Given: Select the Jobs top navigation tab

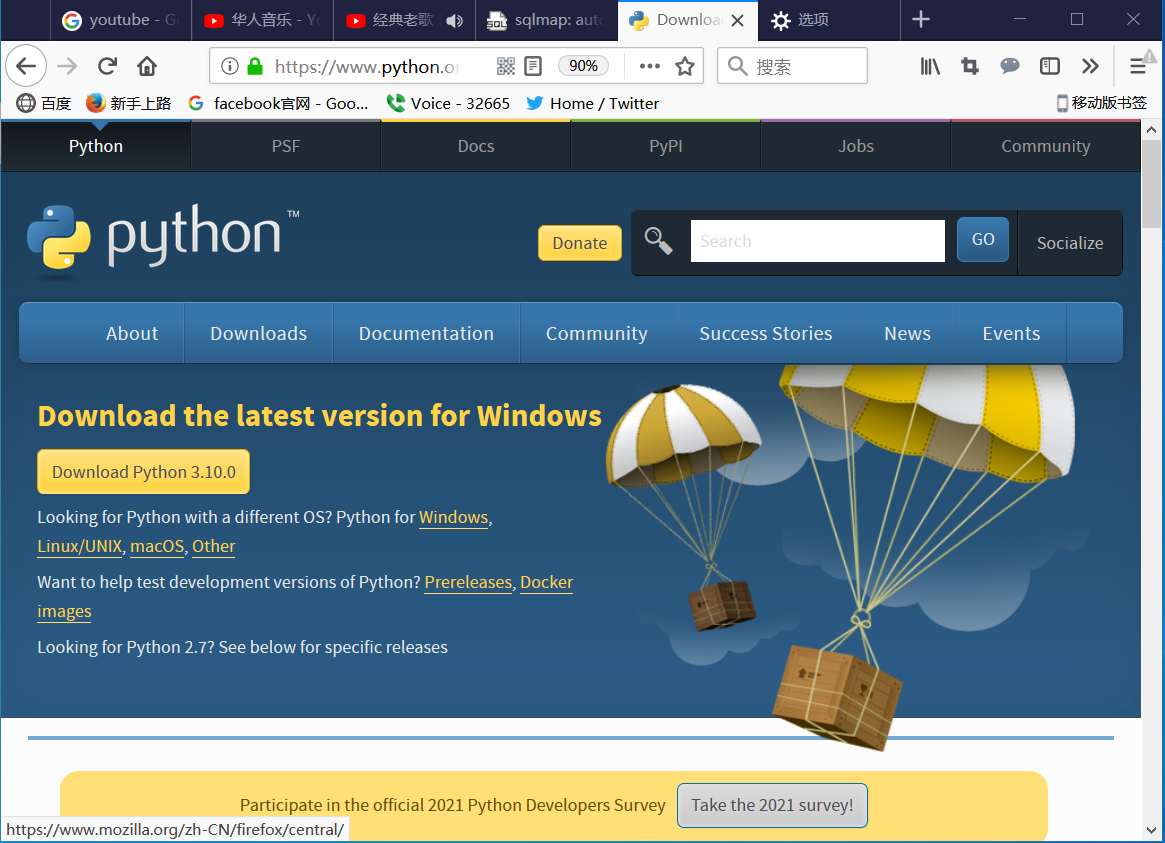Looking at the screenshot, I should [856, 146].
